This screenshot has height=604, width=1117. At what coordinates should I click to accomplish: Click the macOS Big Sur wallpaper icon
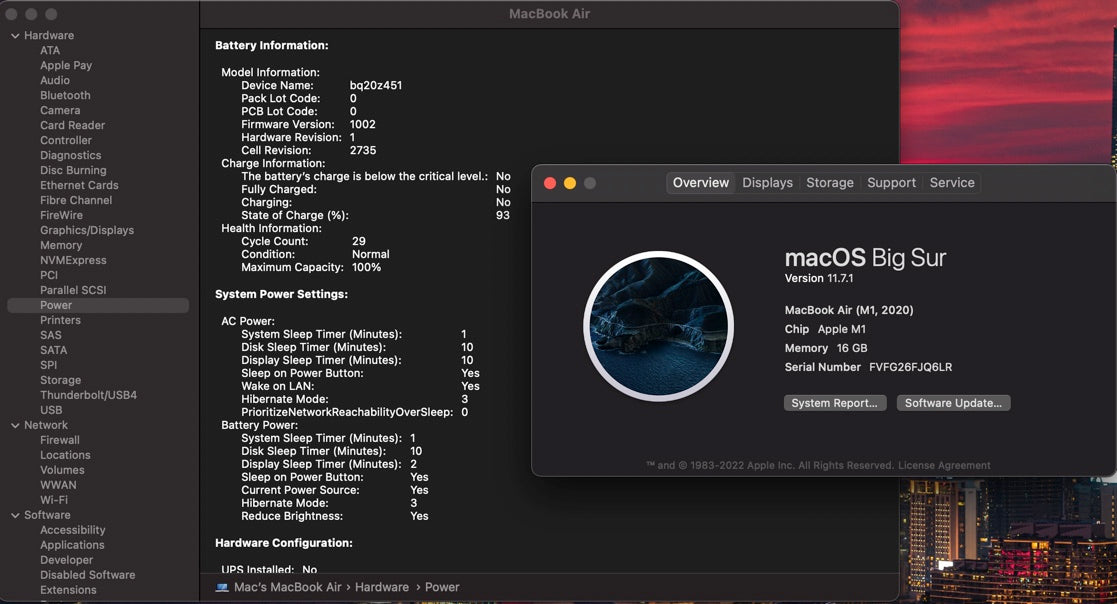pos(658,326)
